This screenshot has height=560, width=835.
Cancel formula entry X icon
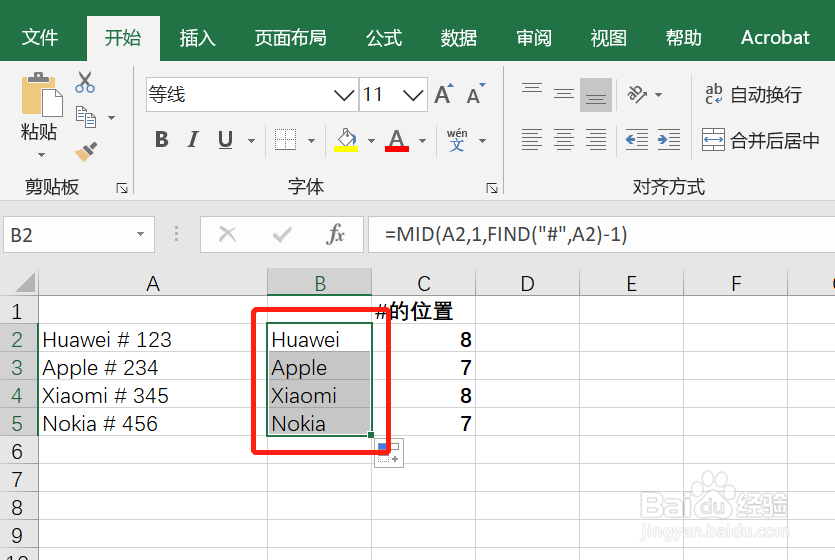pos(227,234)
